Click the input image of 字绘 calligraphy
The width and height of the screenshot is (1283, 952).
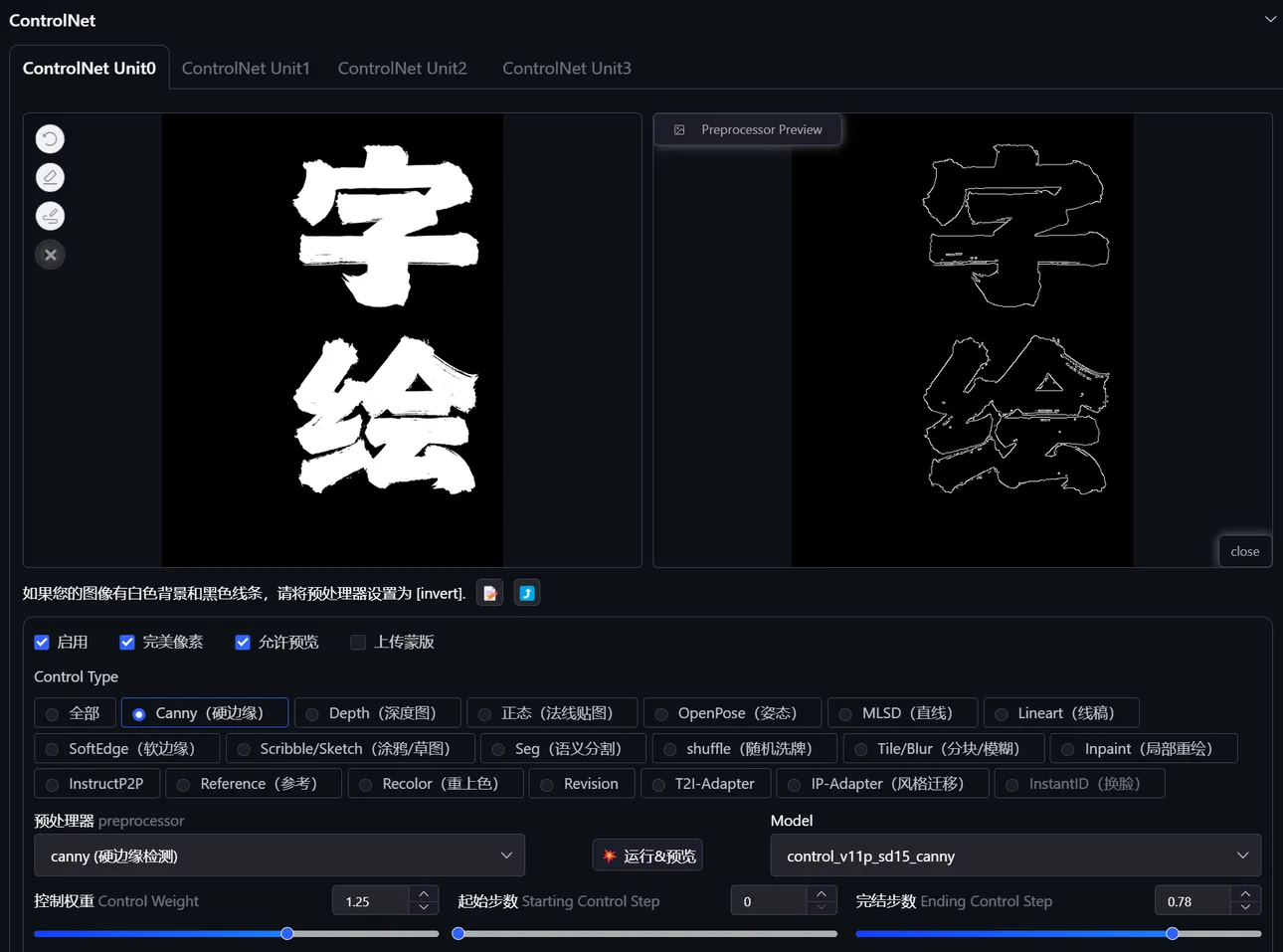pos(332,340)
